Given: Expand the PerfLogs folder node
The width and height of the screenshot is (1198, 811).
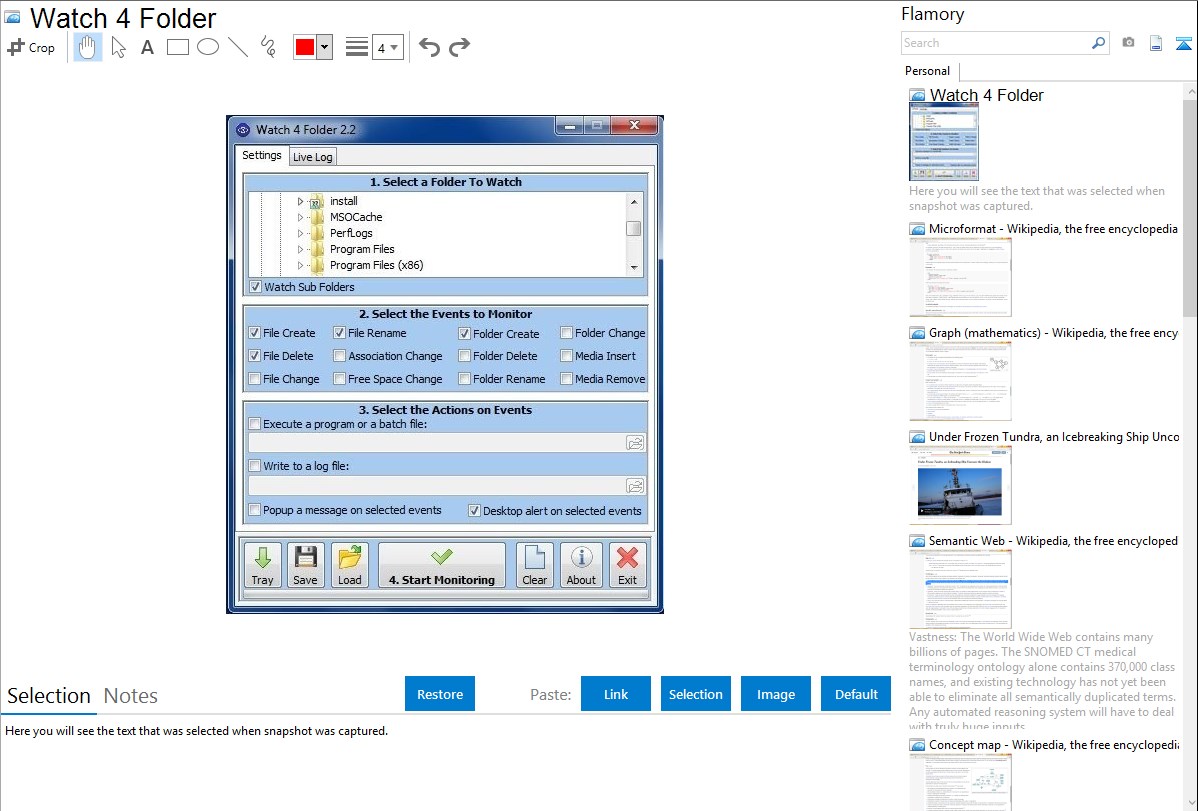Looking at the screenshot, I should (300, 233).
